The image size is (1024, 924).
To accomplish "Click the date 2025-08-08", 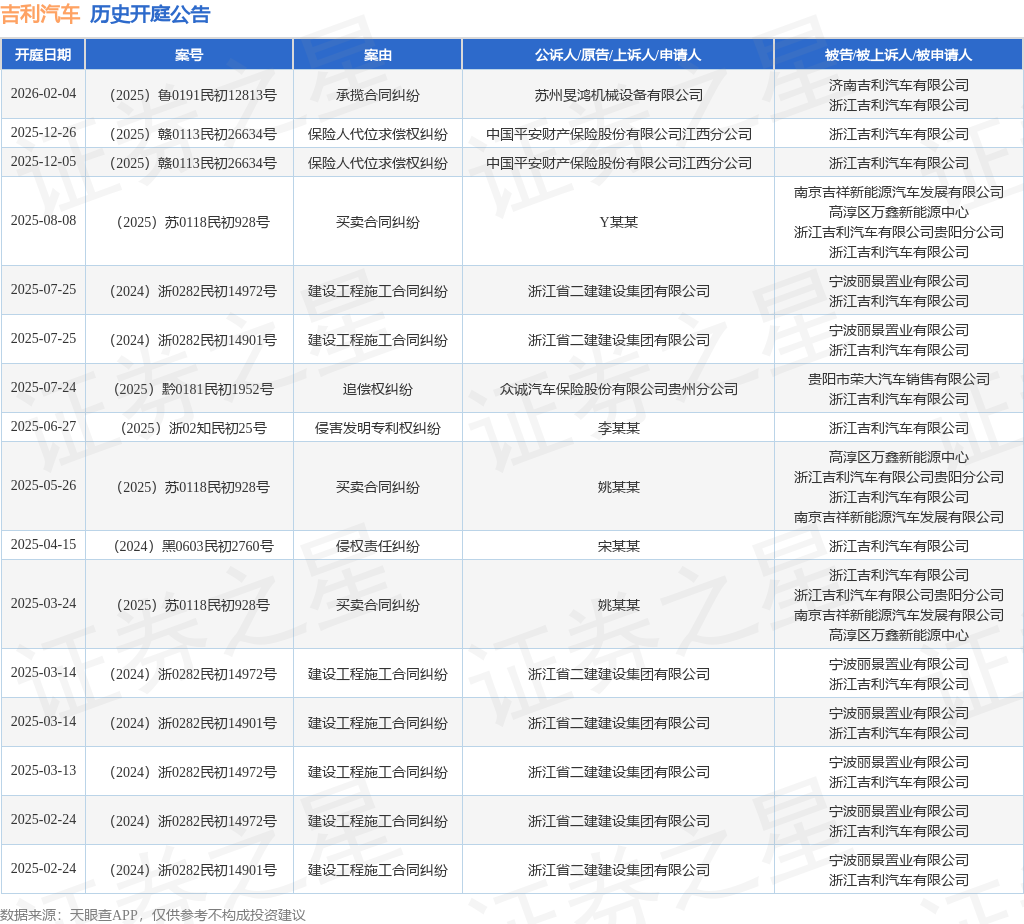I will 43,221.
